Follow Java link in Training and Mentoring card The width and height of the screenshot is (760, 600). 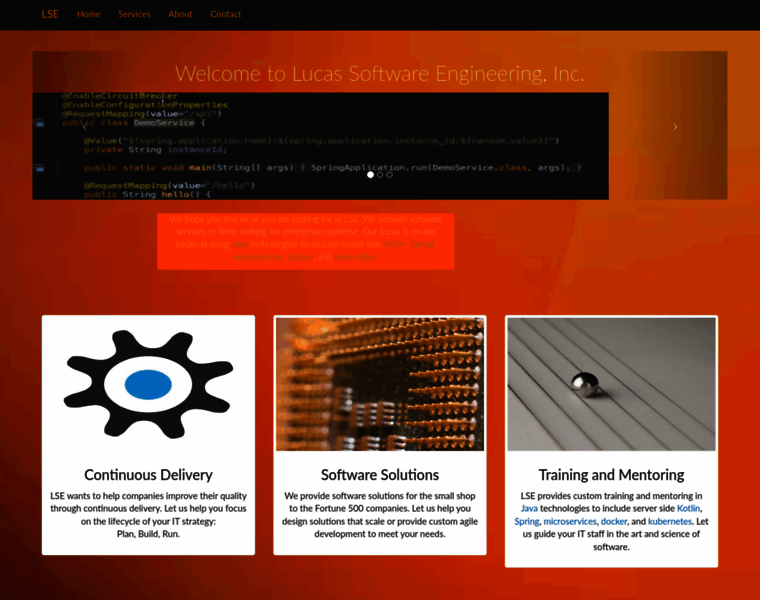[x=529, y=508]
